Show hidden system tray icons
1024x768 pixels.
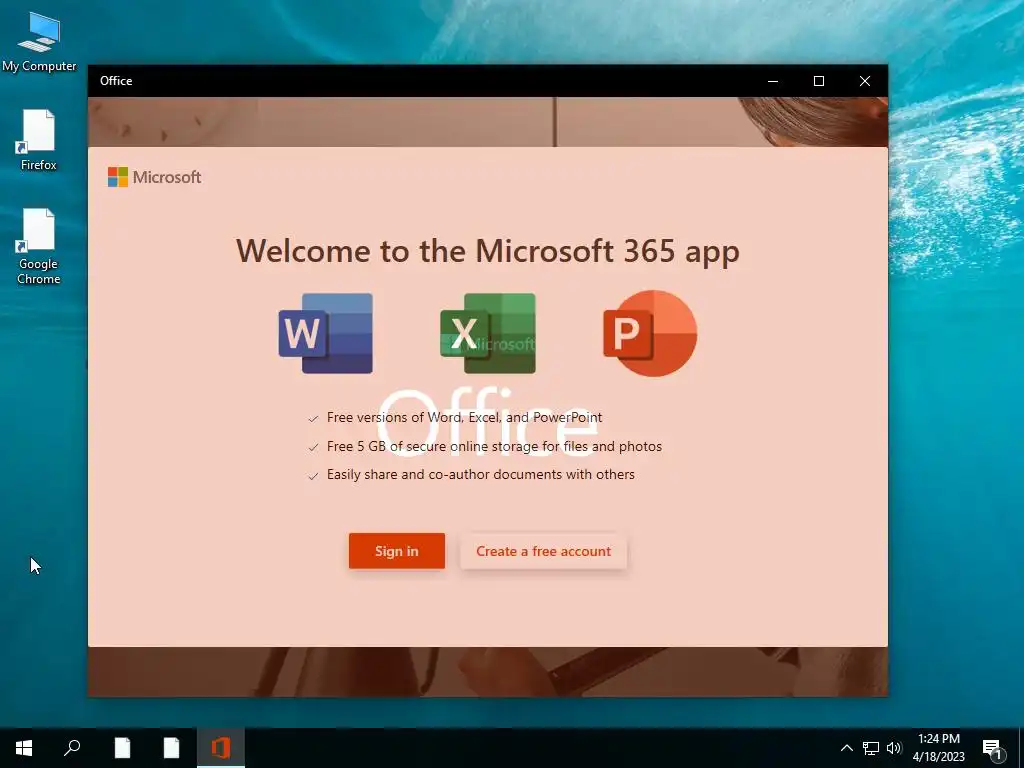pyautogui.click(x=846, y=748)
